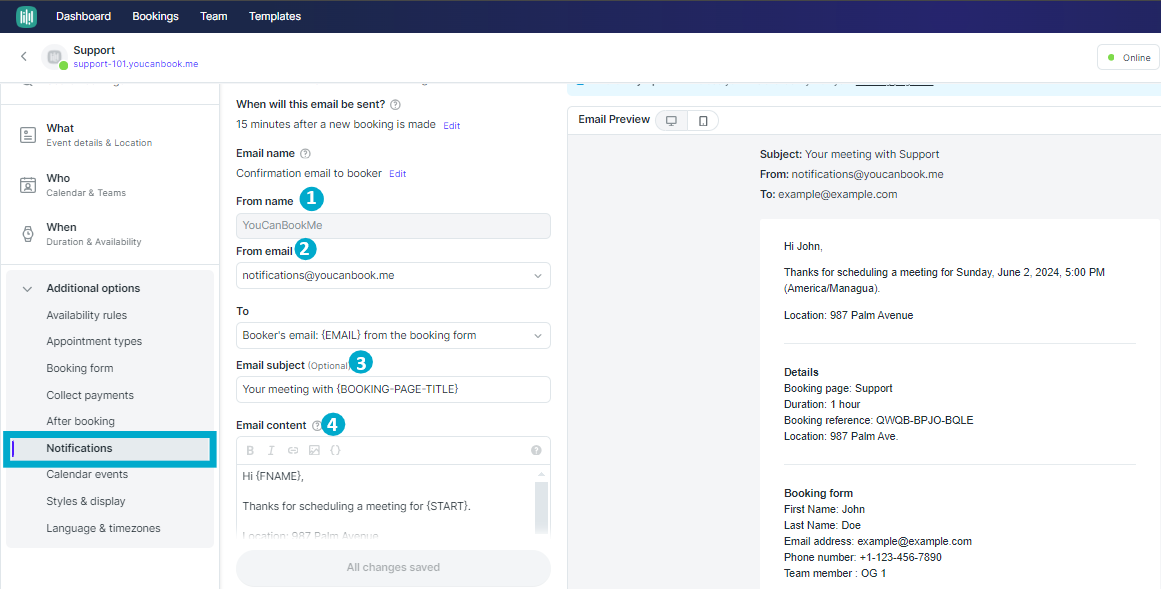Insert a link in email content
Screen dimensions: 1161x589
292,450
